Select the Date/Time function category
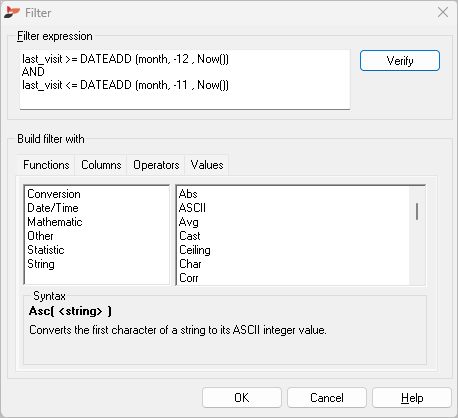The image size is (458, 418). point(53,208)
